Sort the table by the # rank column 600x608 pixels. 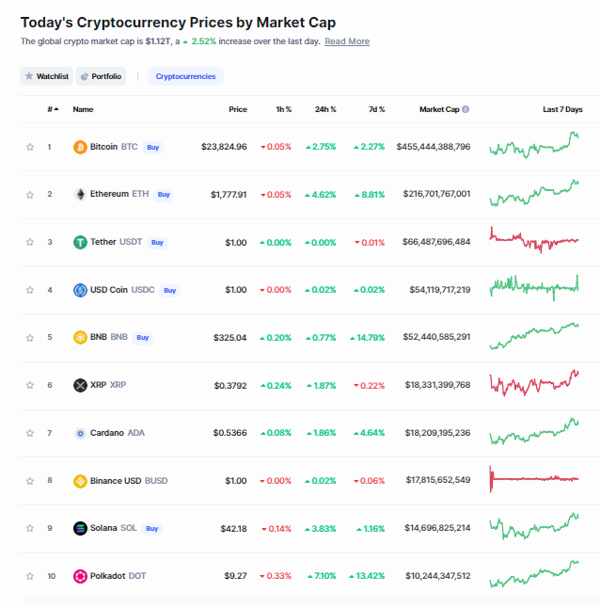pos(51,109)
